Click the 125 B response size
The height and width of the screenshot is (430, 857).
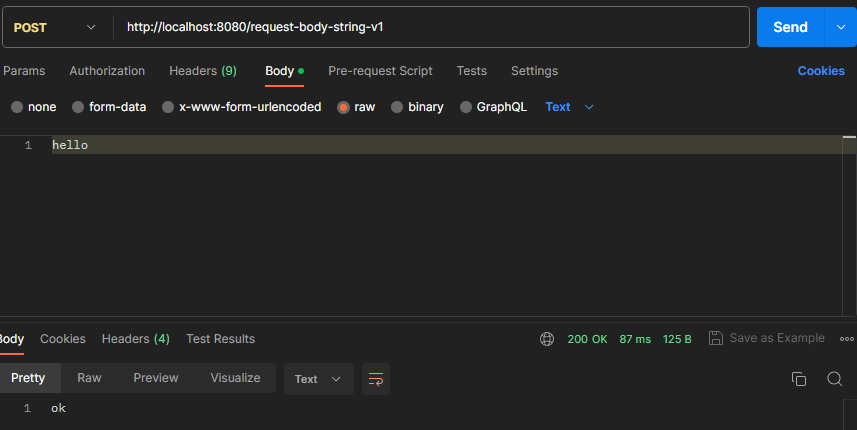point(677,339)
